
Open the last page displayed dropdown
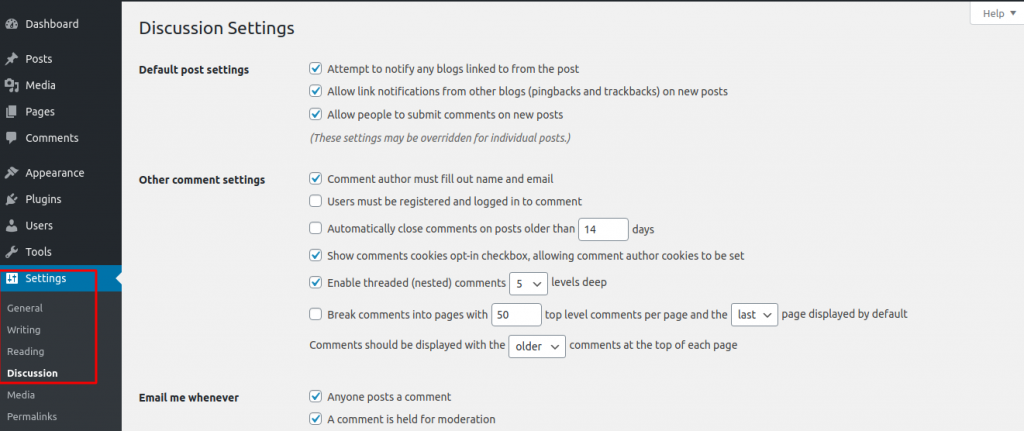tap(754, 314)
